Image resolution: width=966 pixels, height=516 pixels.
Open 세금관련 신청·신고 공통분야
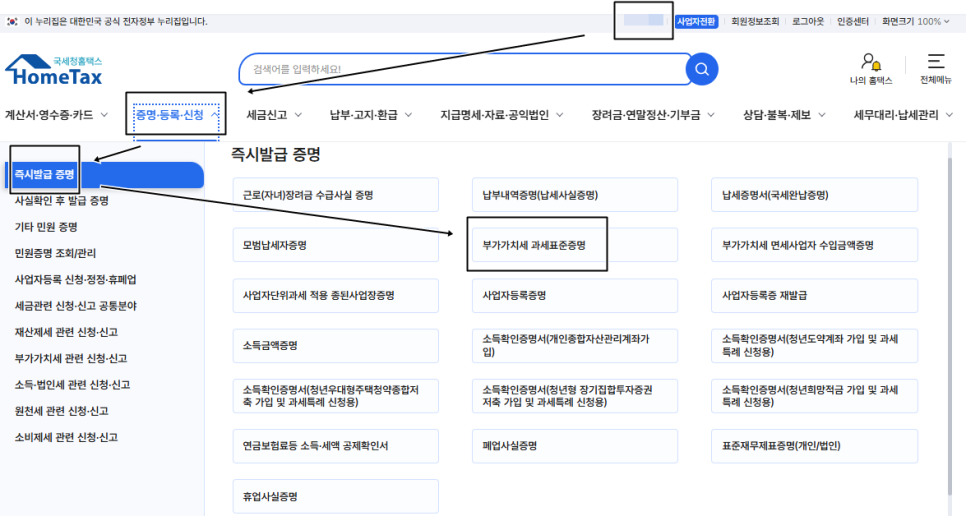76,306
